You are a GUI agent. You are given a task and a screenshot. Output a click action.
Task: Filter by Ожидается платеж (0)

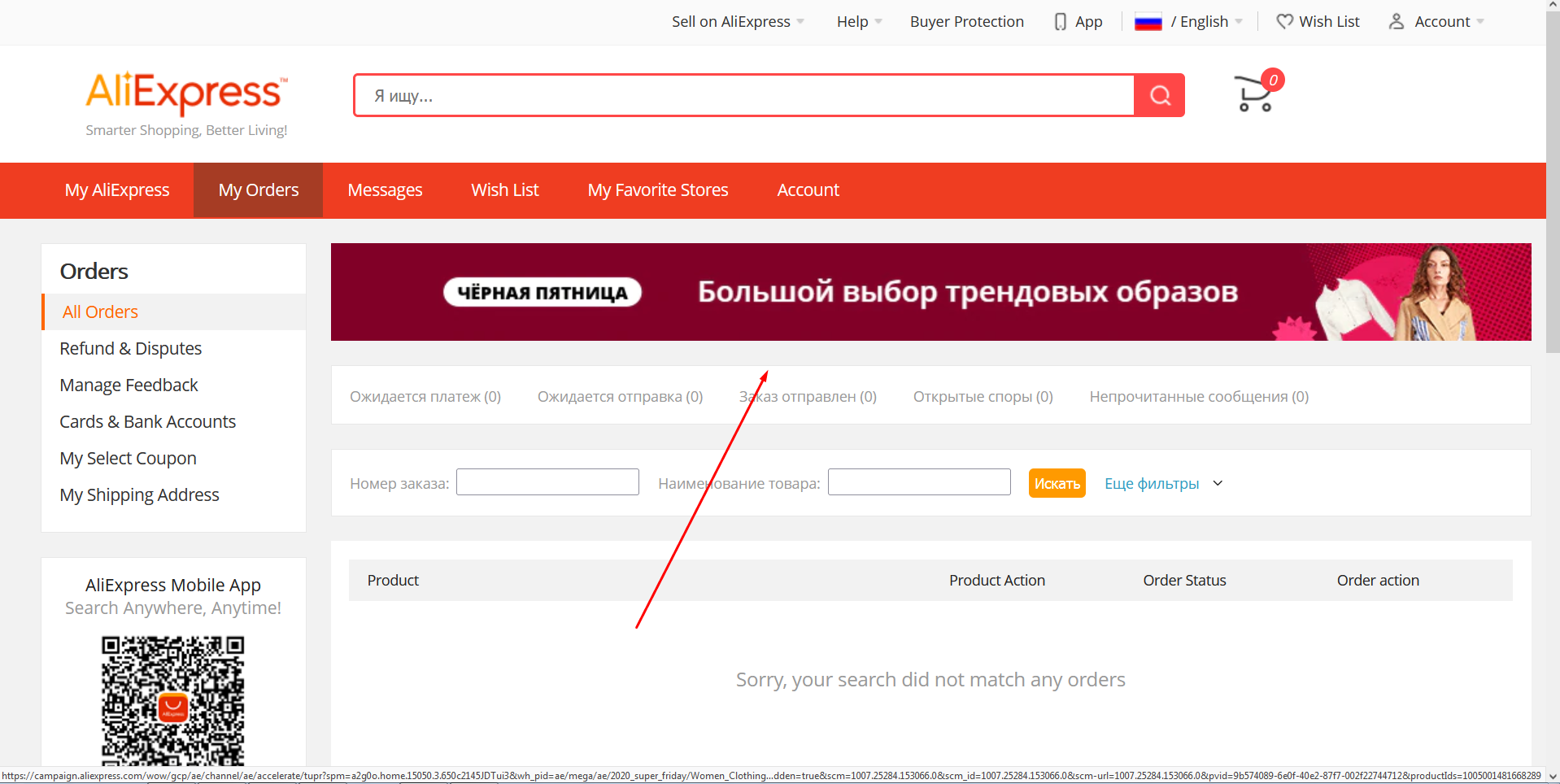425,397
